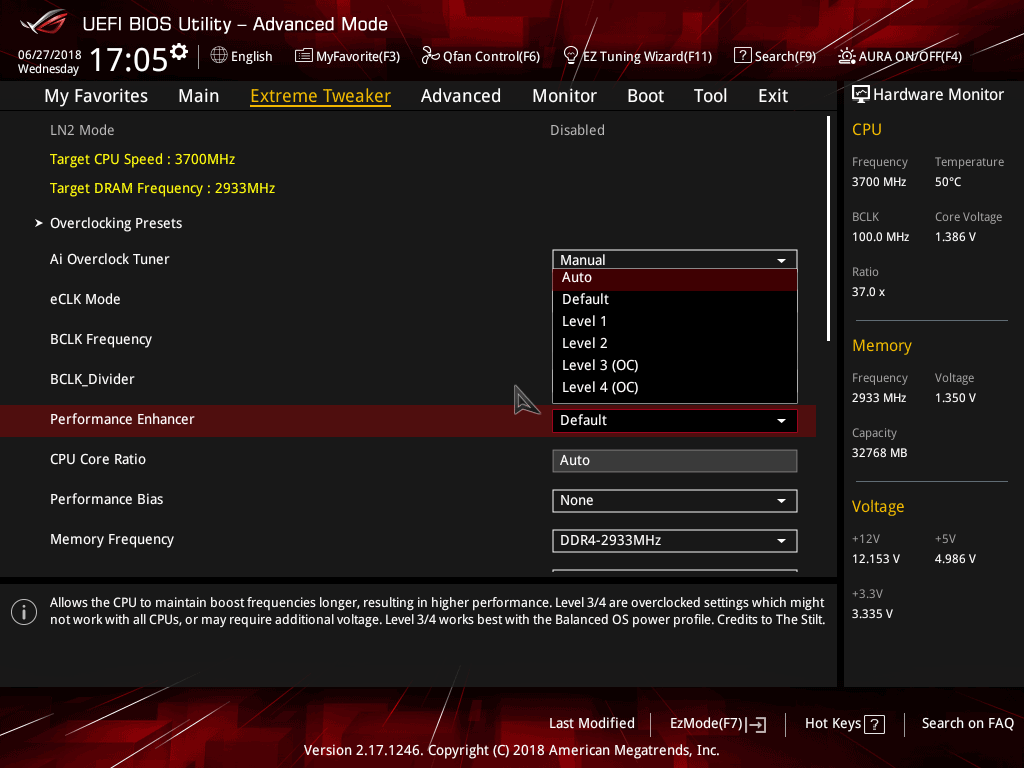The width and height of the screenshot is (1024, 768).
Task: Select the eCLK Mode setting
Action: [86, 299]
